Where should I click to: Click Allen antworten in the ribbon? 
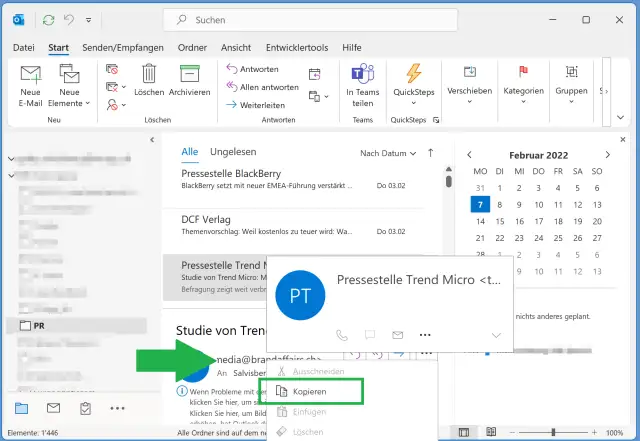tap(262, 87)
